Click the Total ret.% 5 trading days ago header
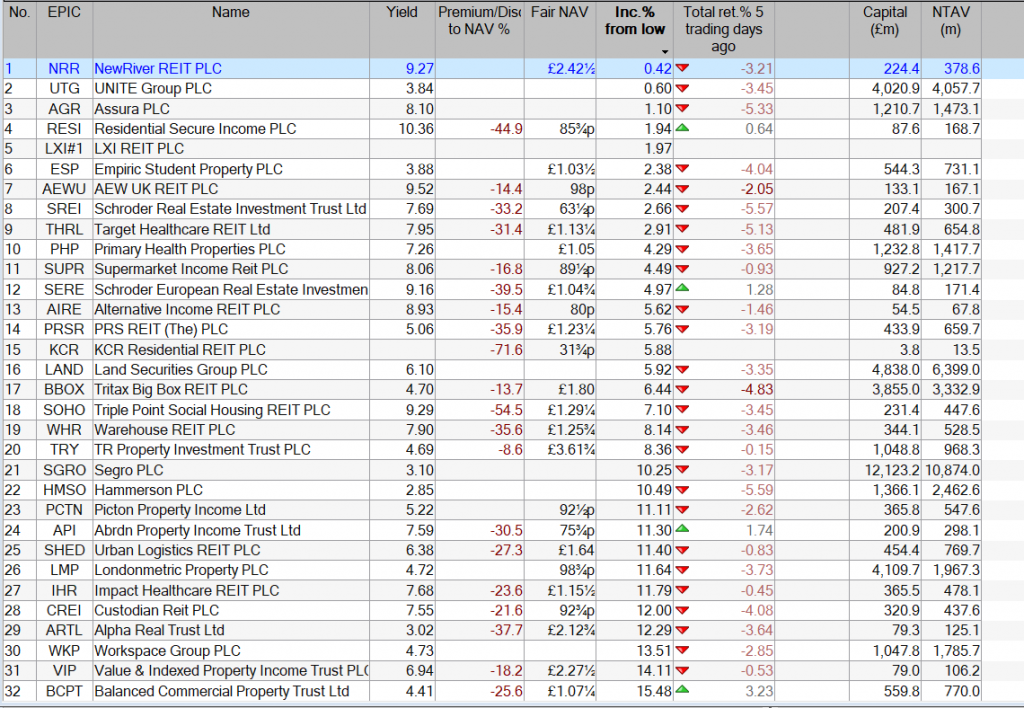 (x=723, y=29)
